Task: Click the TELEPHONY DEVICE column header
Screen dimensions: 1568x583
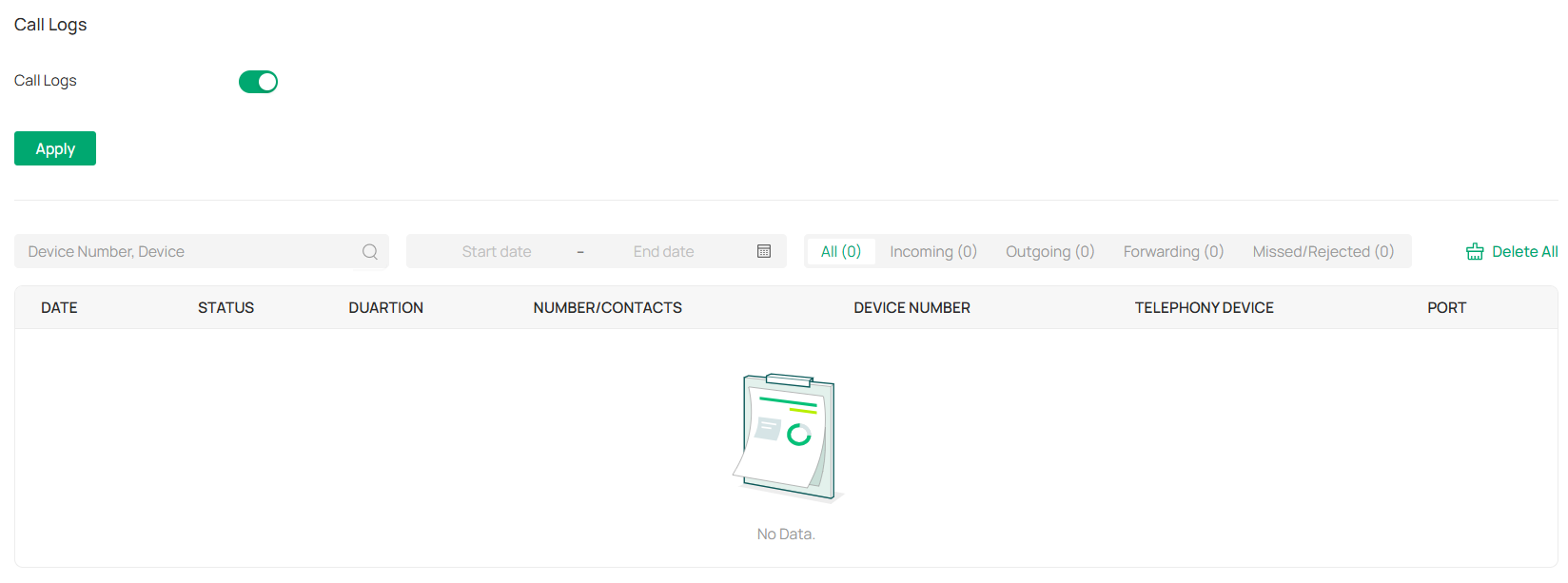Action: (1204, 308)
